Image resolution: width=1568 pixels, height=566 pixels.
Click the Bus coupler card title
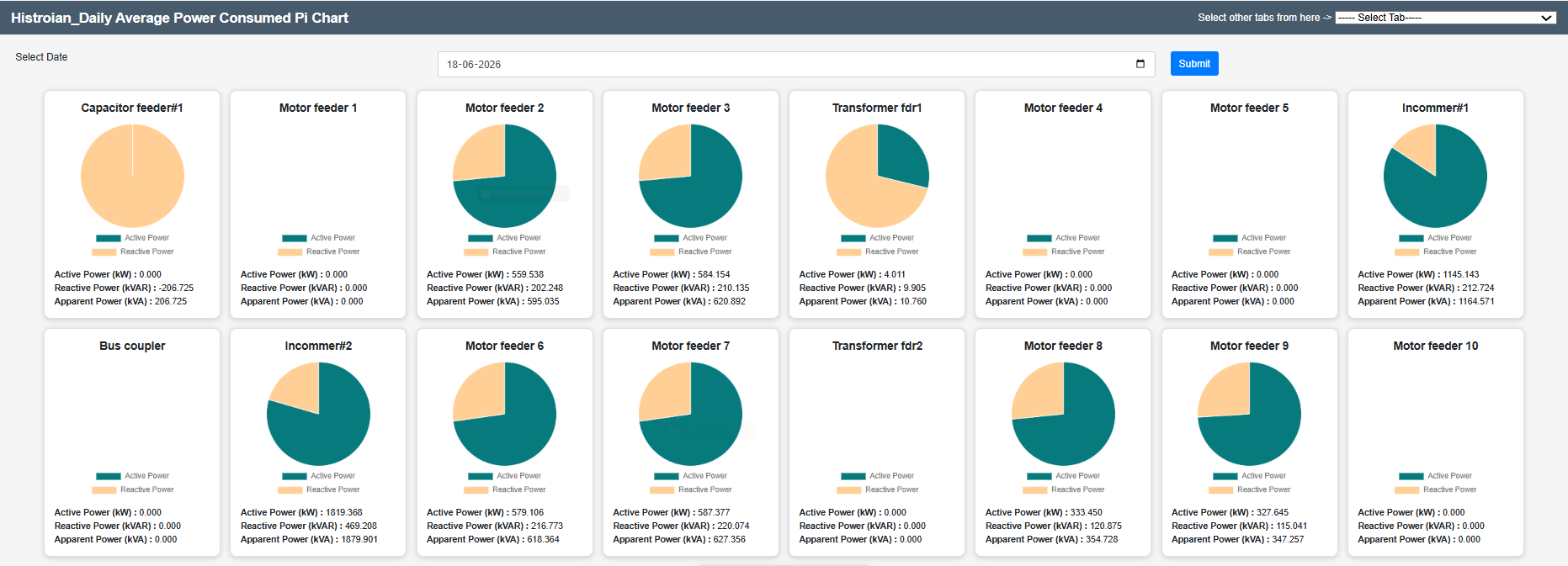click(132, 346)
